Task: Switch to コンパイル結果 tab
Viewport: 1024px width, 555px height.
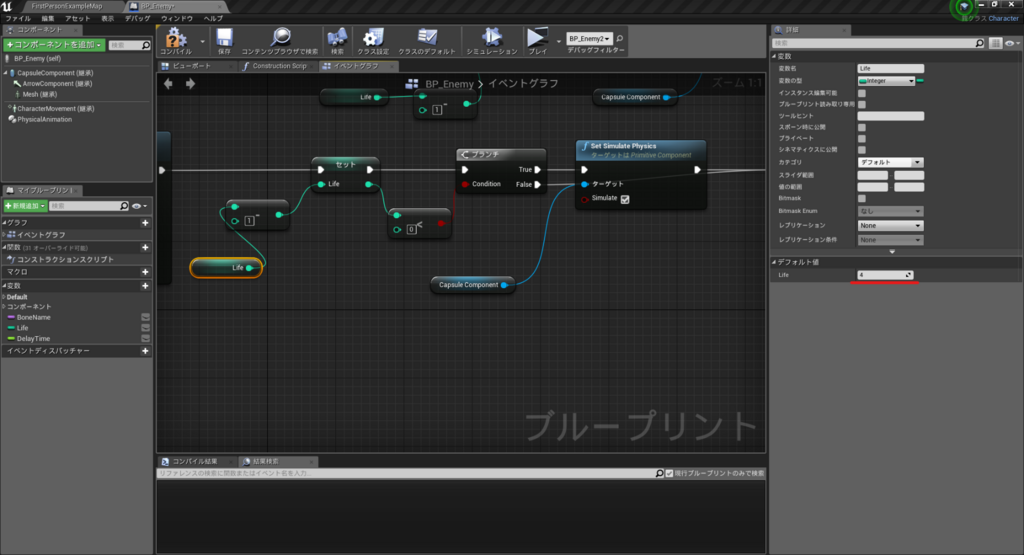Action: 195,461
